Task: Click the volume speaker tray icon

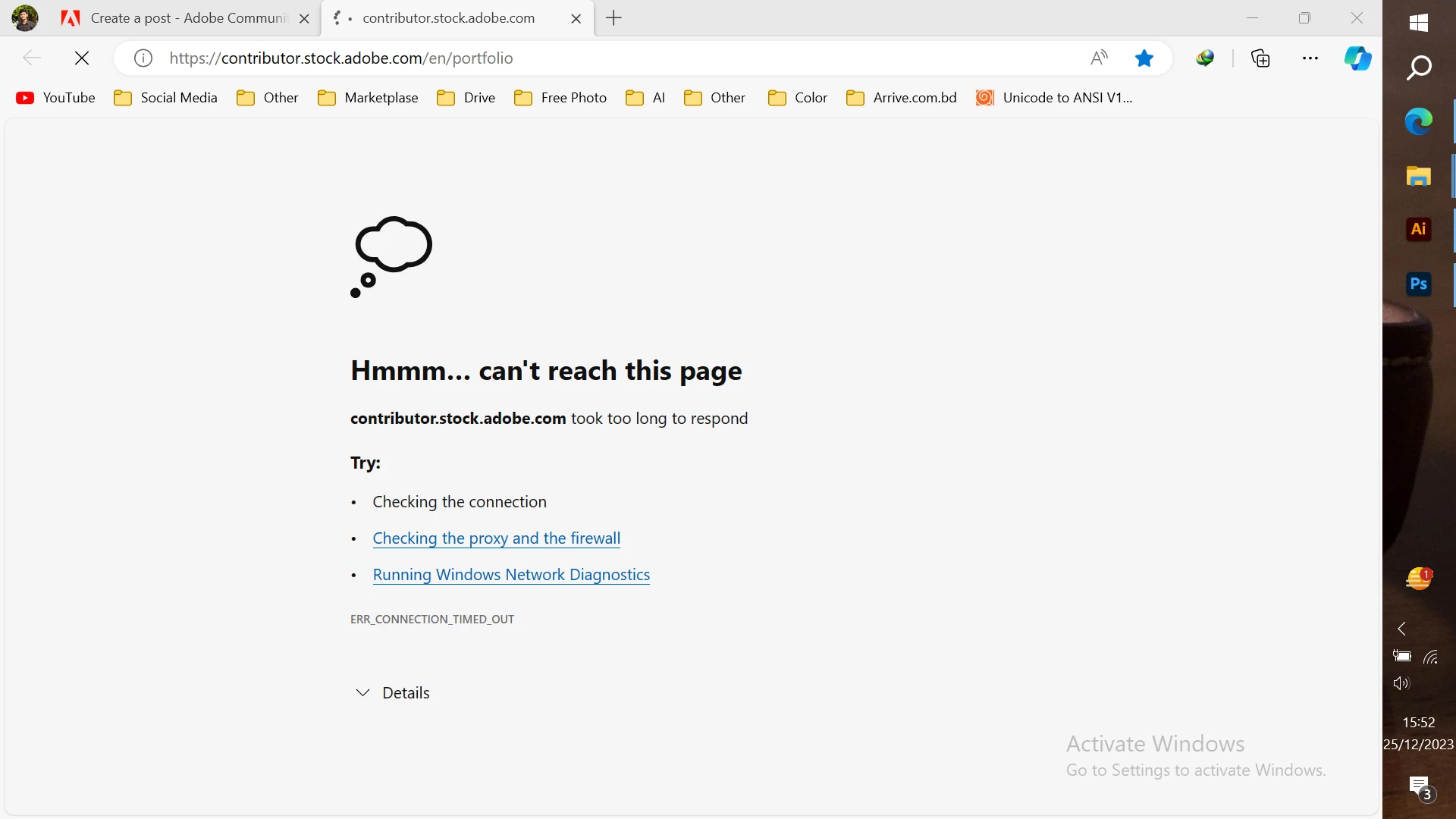Action: (x=1401, y=683)
